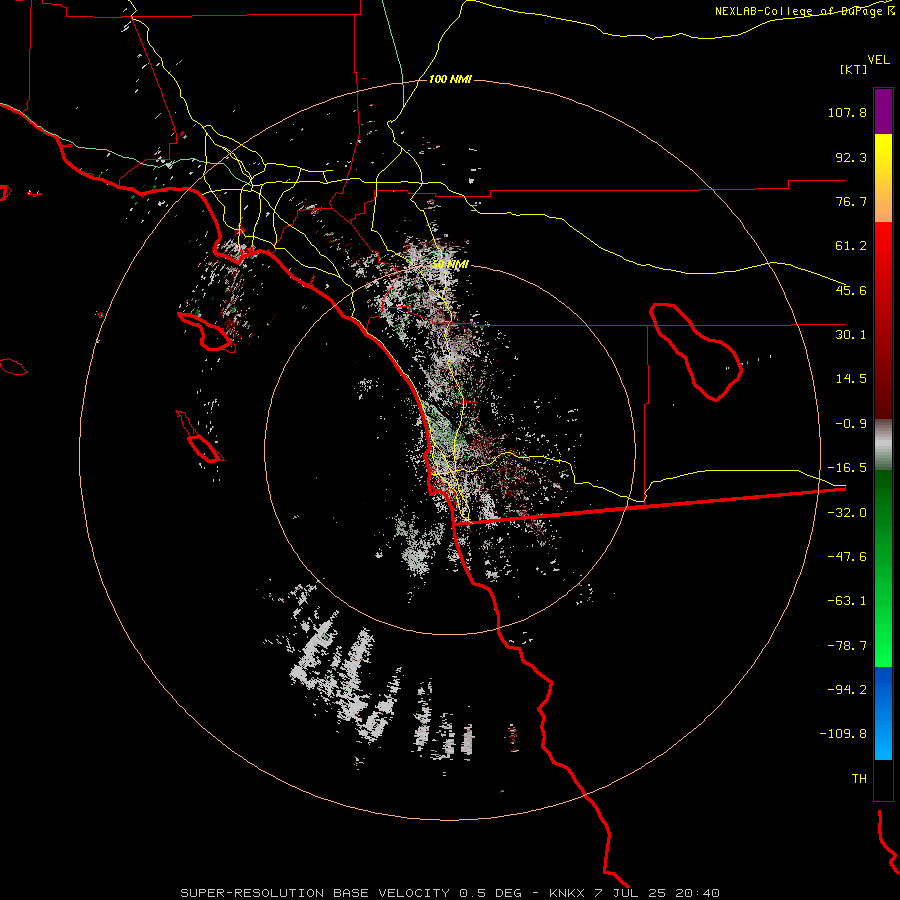900x900 pixels.
Task: Click the 0.5 DEG elevation text in caption
Action: [490, 893]
